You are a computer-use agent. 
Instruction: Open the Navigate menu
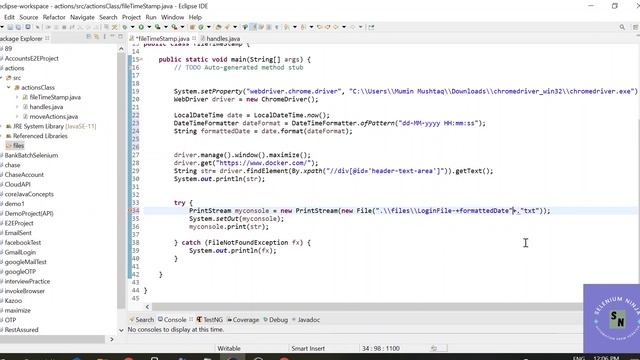(82, 17)
